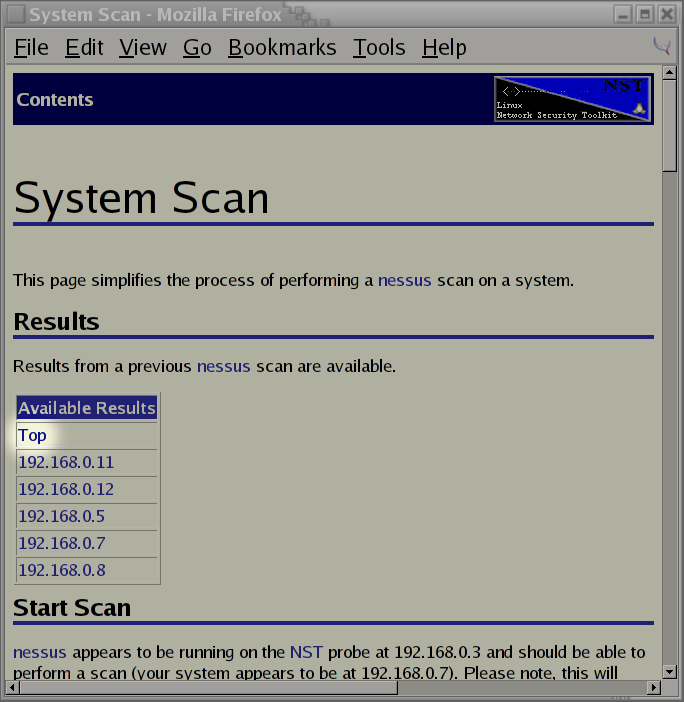Click the Firefox activity throbber icon
This screenshot has height=702, width=684.
click(661, 46)
